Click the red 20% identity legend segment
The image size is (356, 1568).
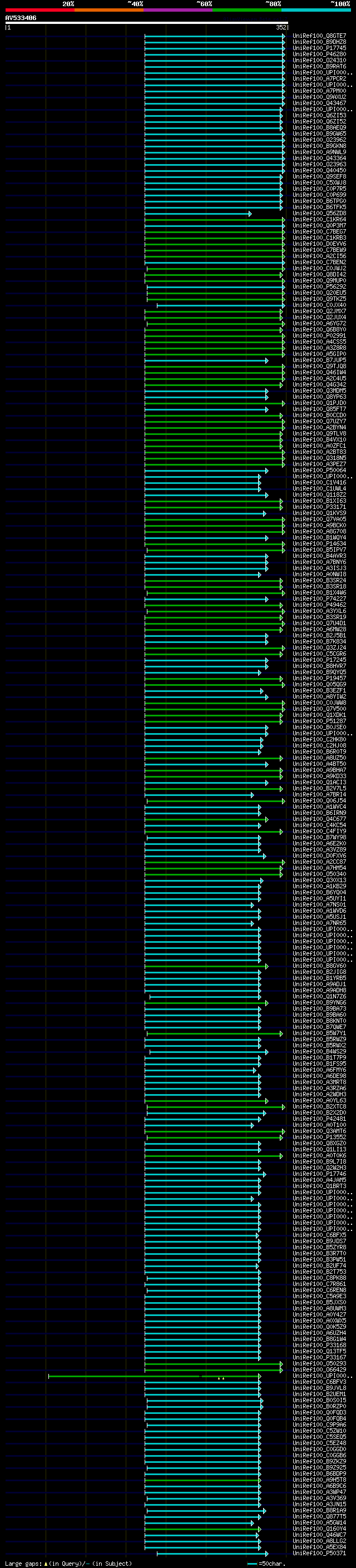pyautogui.click(x=39, y=10)
